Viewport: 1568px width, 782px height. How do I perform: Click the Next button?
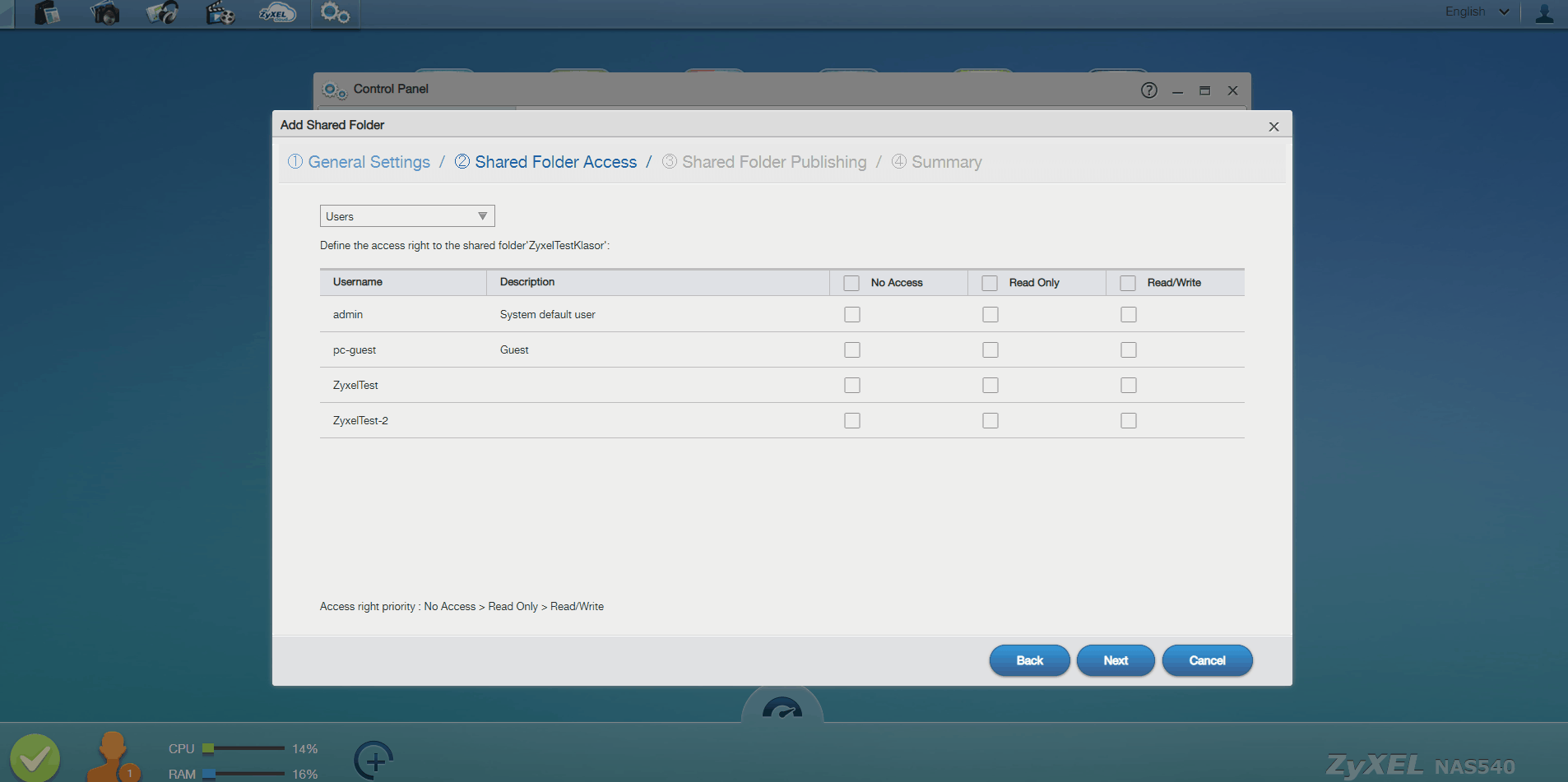1116,660
